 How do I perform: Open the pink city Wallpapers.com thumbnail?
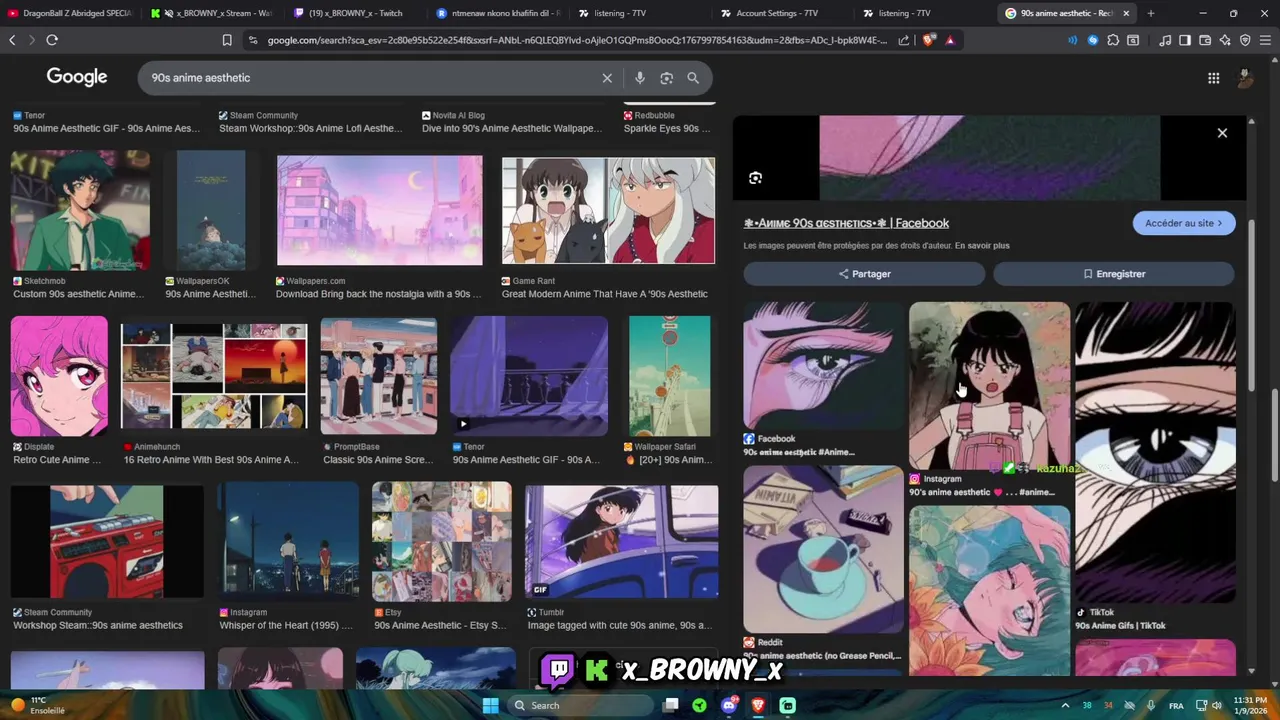379,210
